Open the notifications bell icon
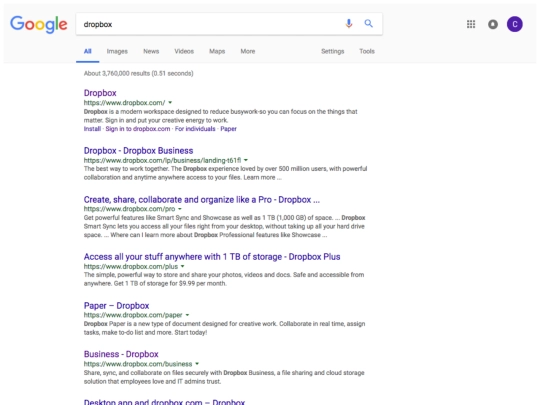The image size is (540, 405). point(493,24)
